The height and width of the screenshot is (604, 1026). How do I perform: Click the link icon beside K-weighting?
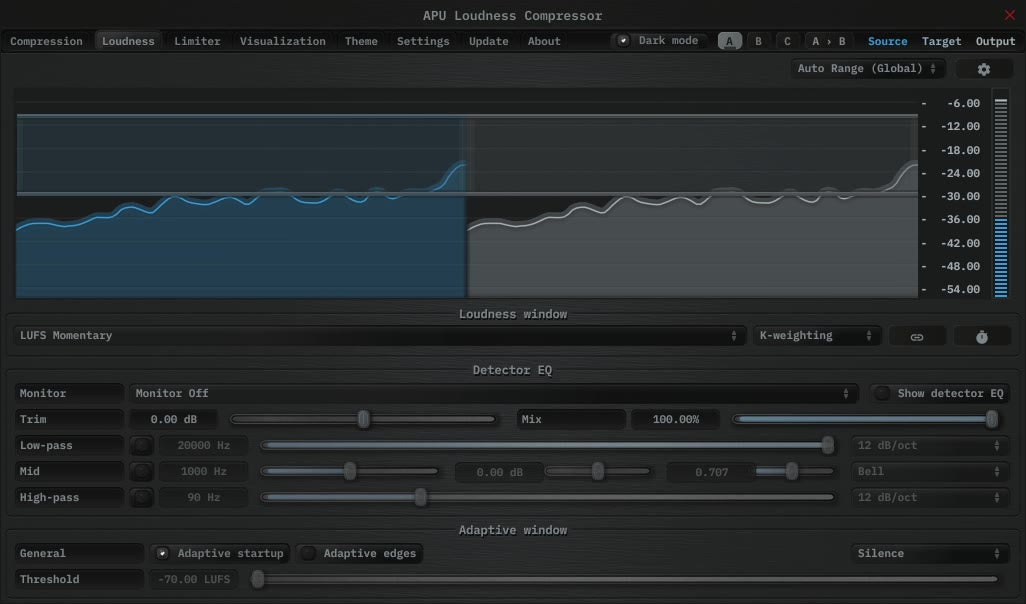pos(917,336)
